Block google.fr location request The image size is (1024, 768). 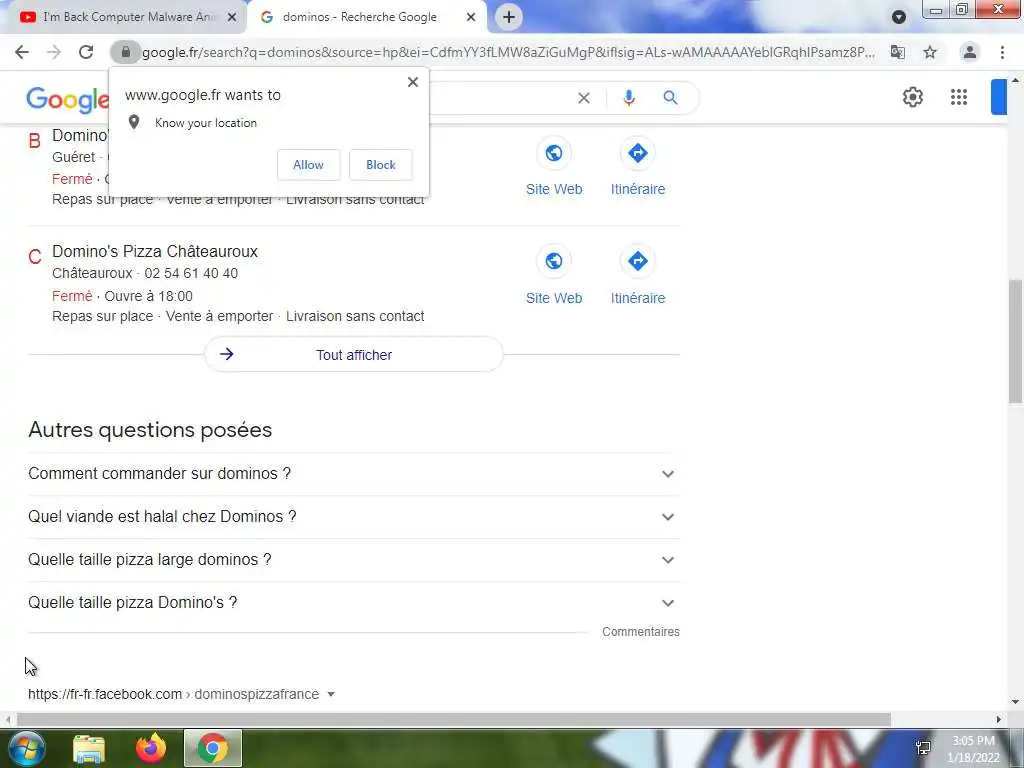pos(381,165)
